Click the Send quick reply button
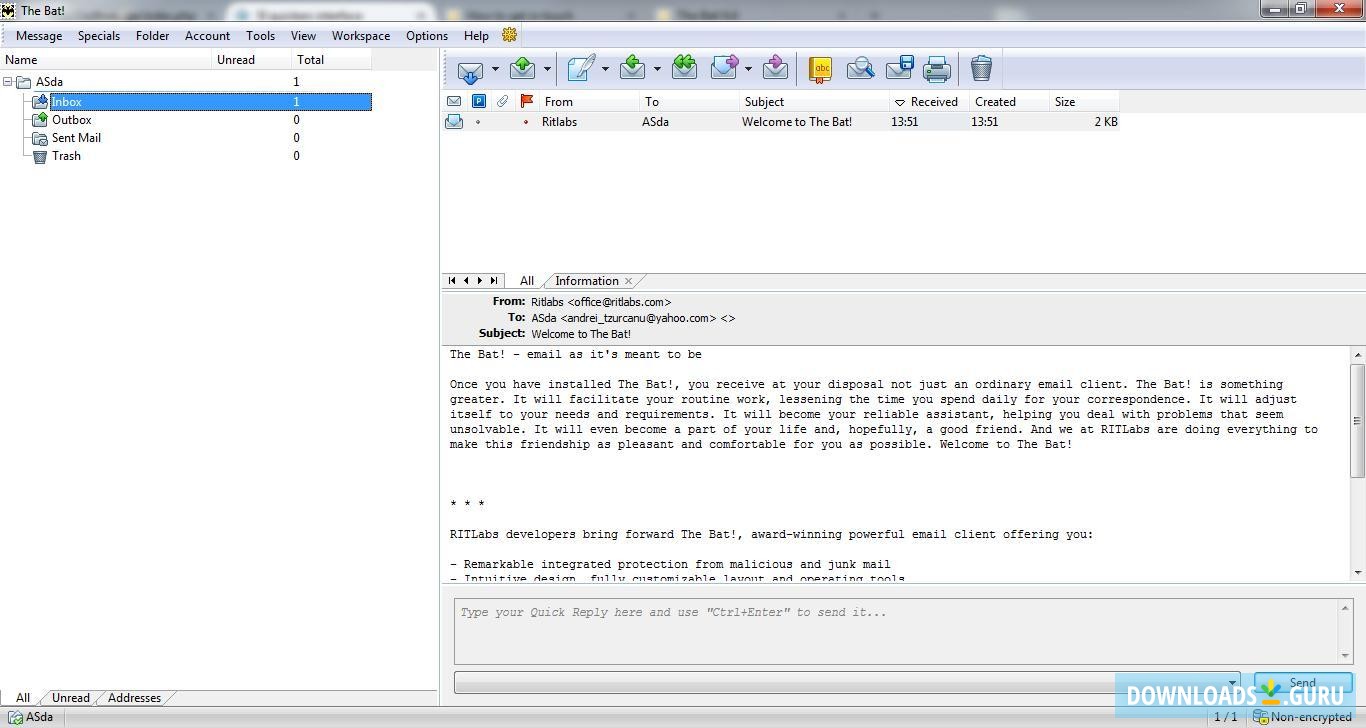 pos(1303,682)
